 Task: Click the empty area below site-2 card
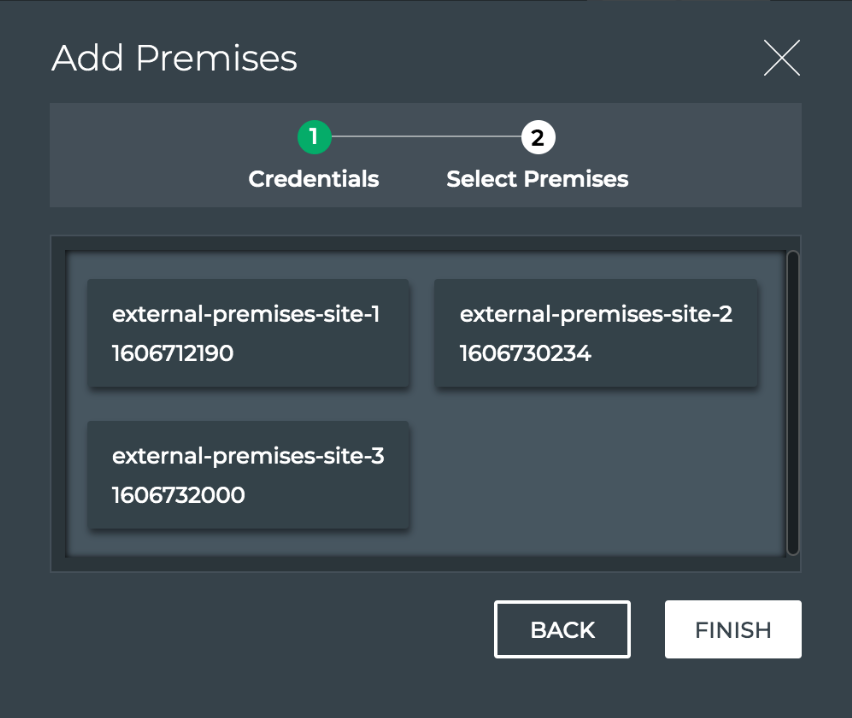tap(596, 472)
